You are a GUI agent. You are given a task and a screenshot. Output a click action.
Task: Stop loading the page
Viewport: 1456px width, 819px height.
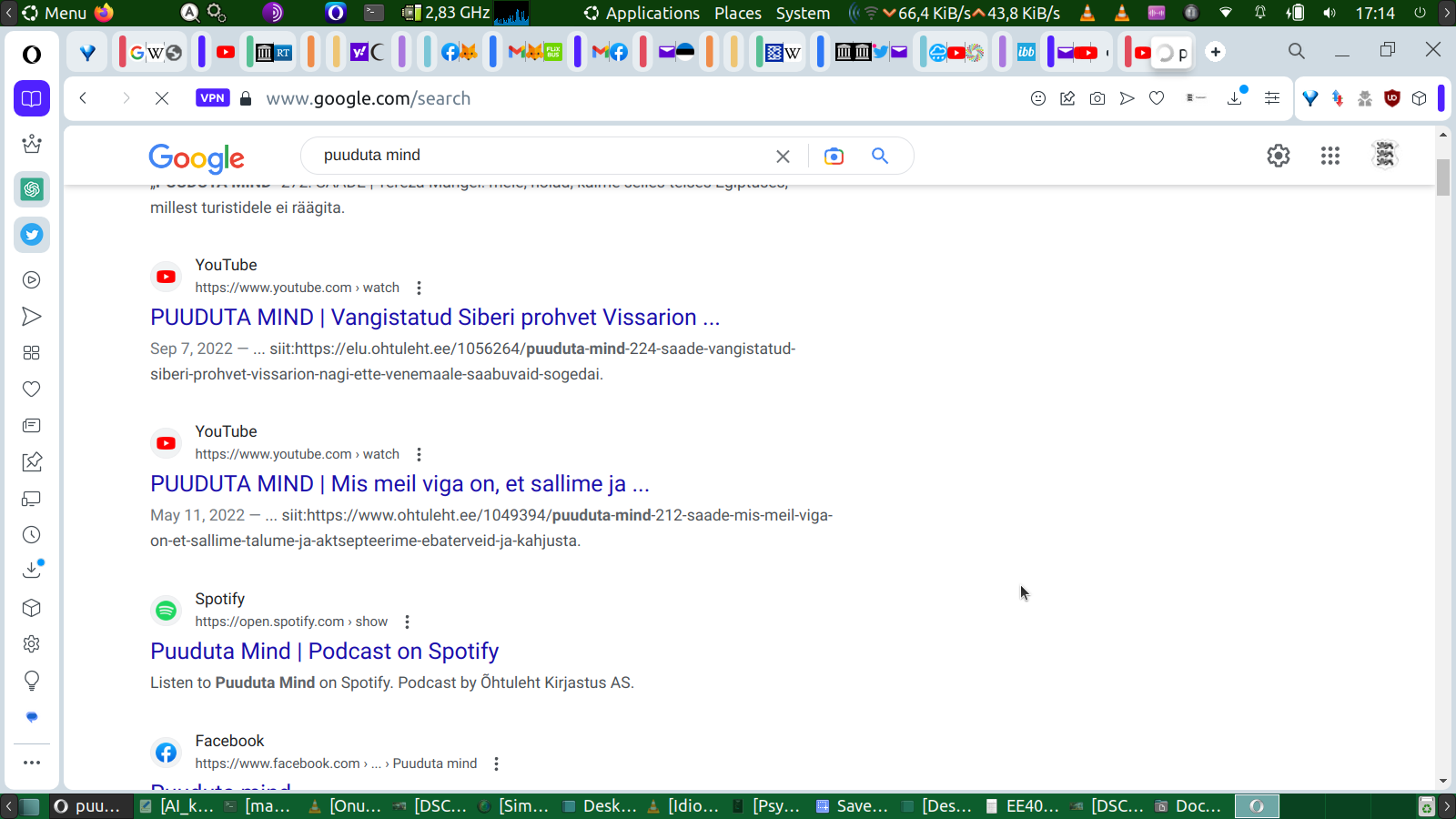point(162,98)
